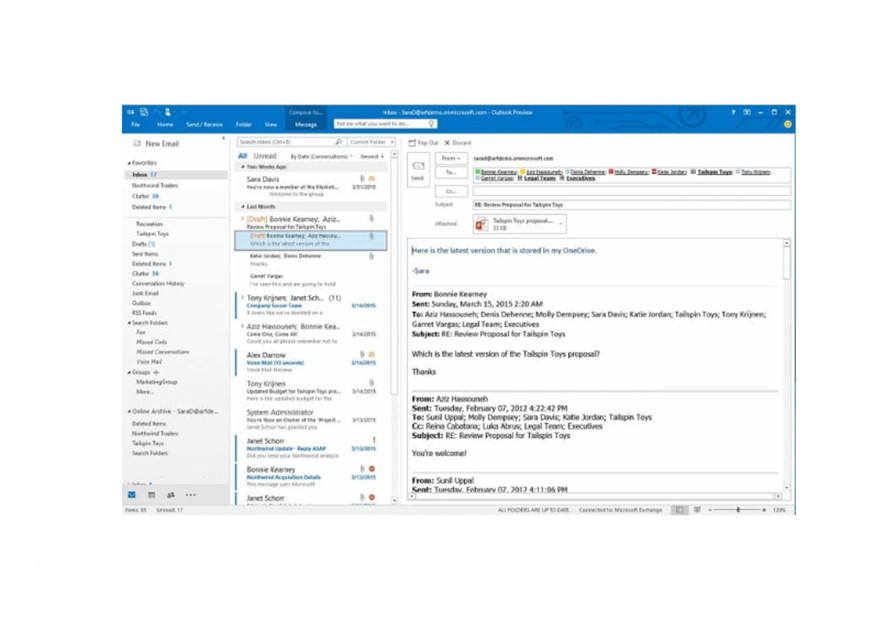Open the Tailspin Toys proposal attachment dropdown
Viewport: 896px width, 640px height.
click(x=561, y=224)
